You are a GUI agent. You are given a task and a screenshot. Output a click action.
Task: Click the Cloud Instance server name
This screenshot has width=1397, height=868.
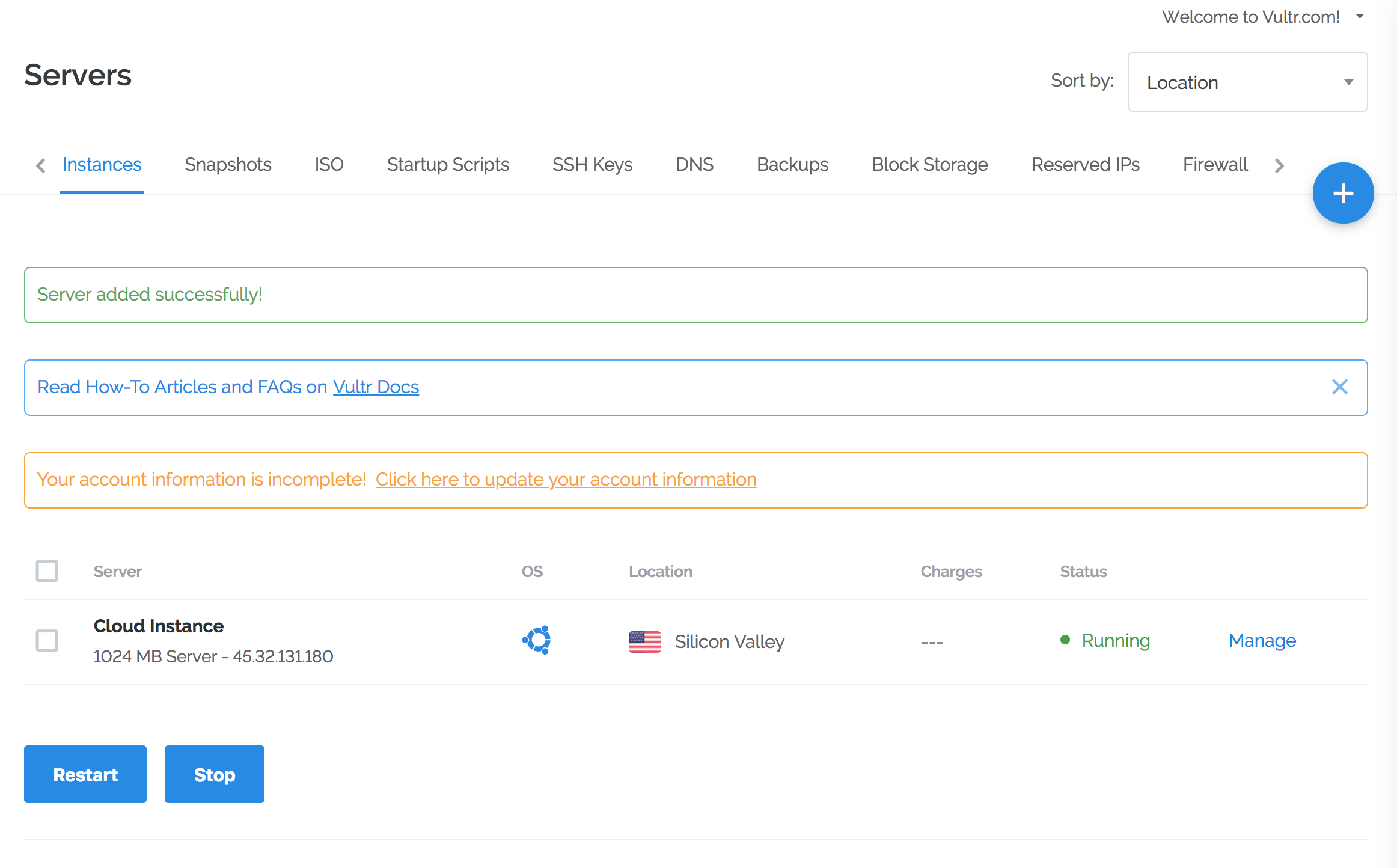159,626
